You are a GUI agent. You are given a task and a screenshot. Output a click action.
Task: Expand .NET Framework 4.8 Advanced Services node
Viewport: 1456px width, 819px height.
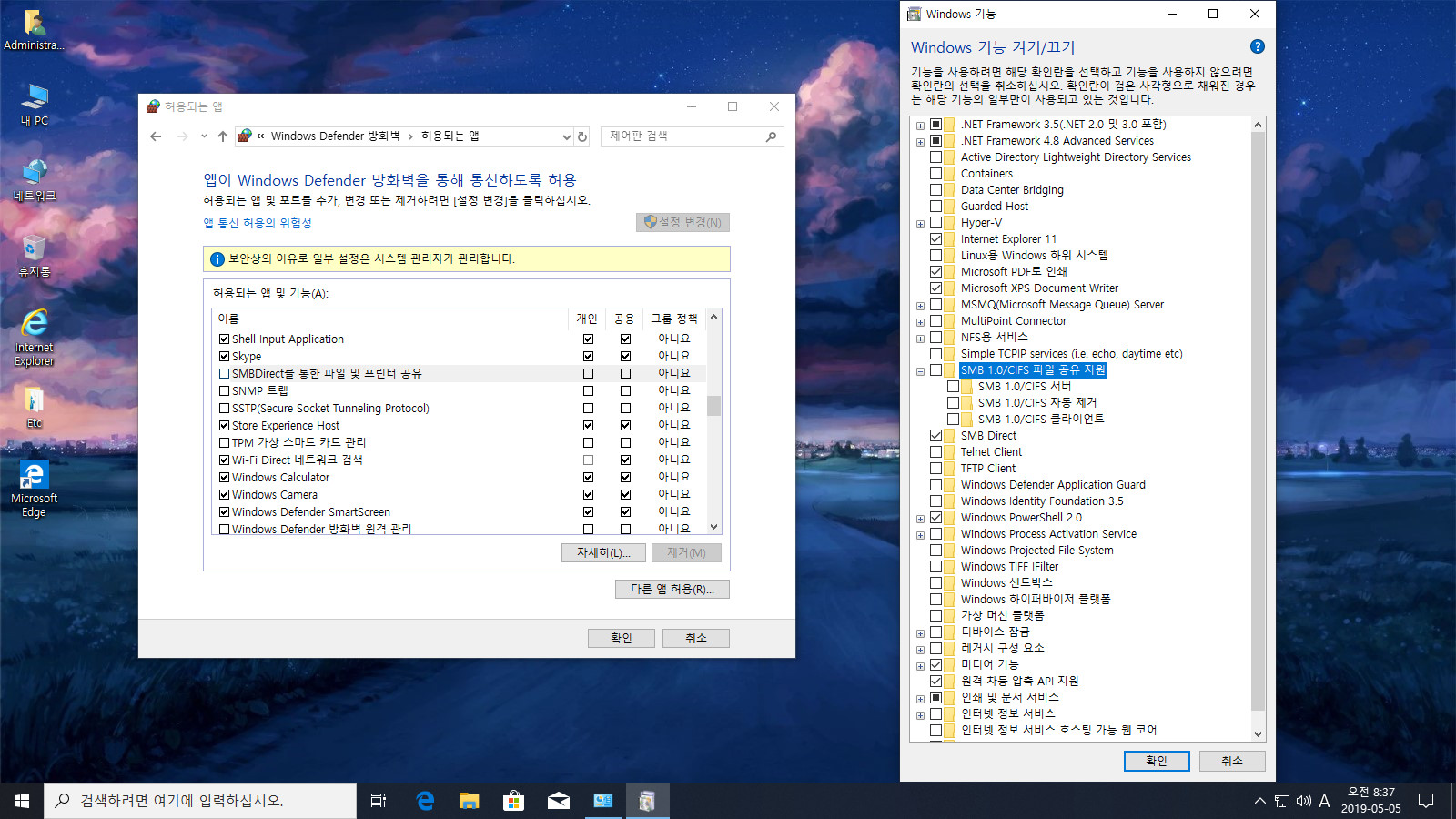(920, 141)
